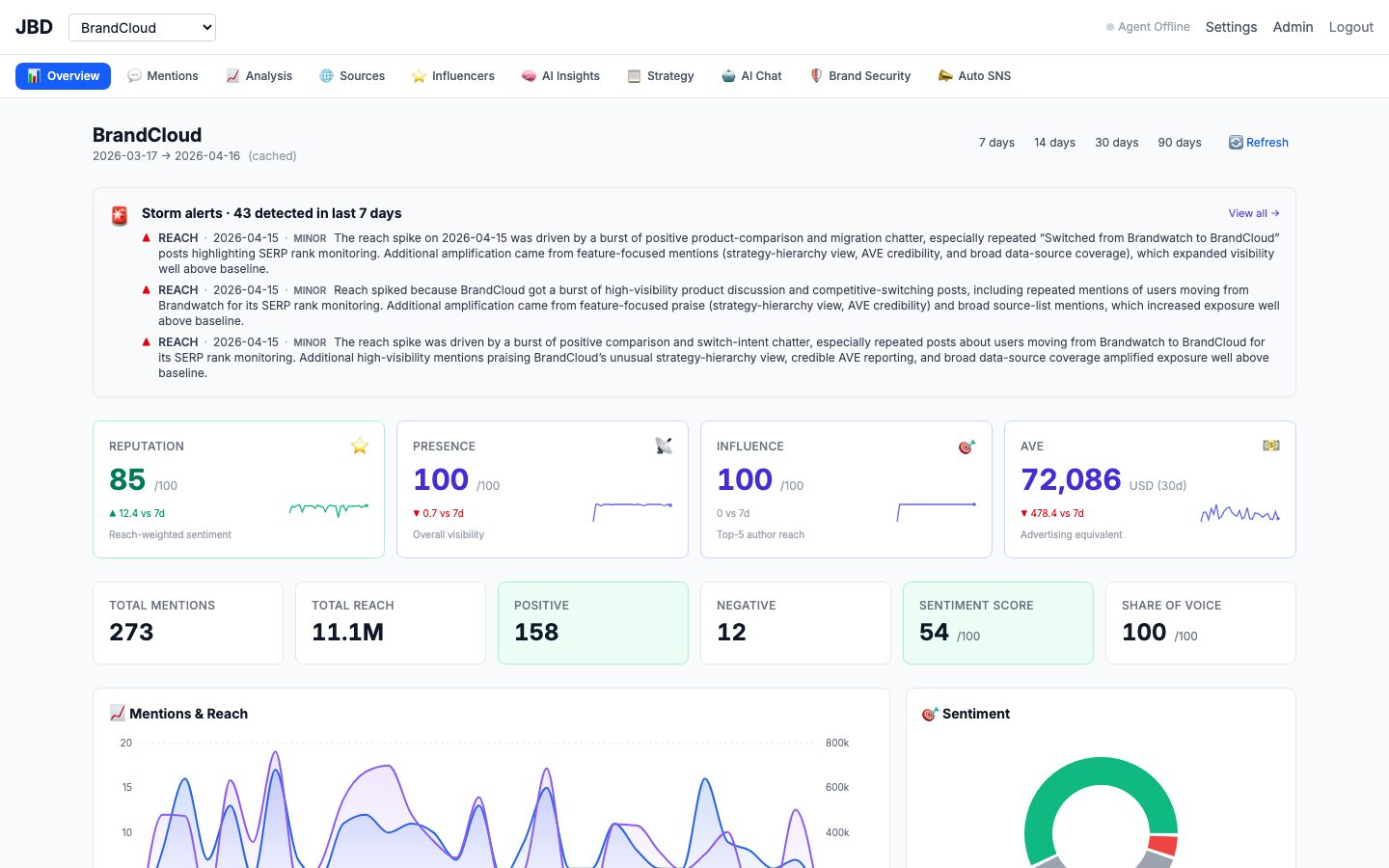Click the Reputation star icon

360,446
